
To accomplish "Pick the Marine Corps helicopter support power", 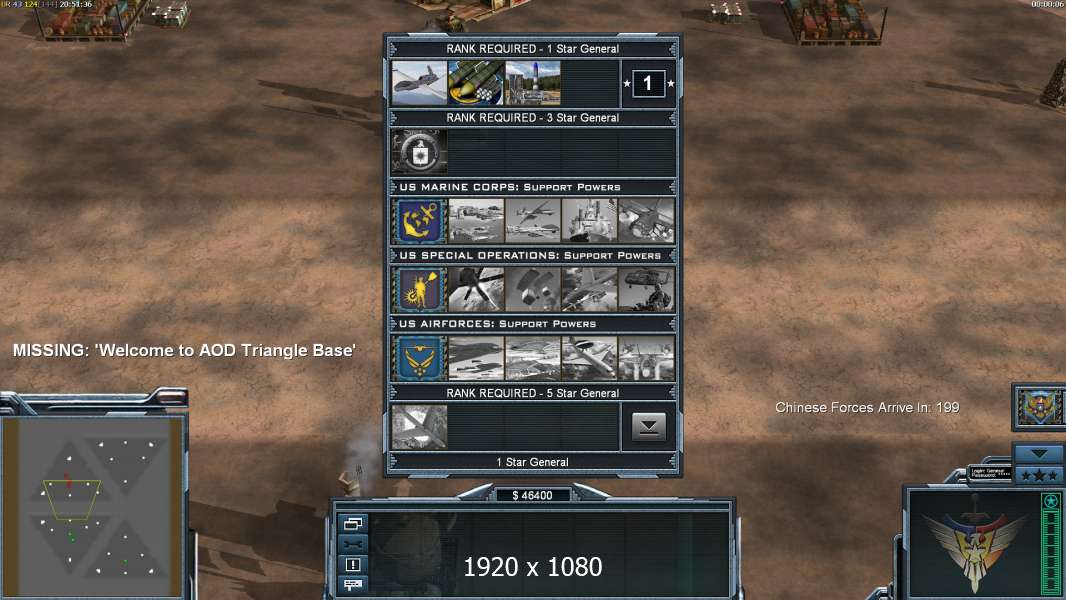I will coord(647,221).
